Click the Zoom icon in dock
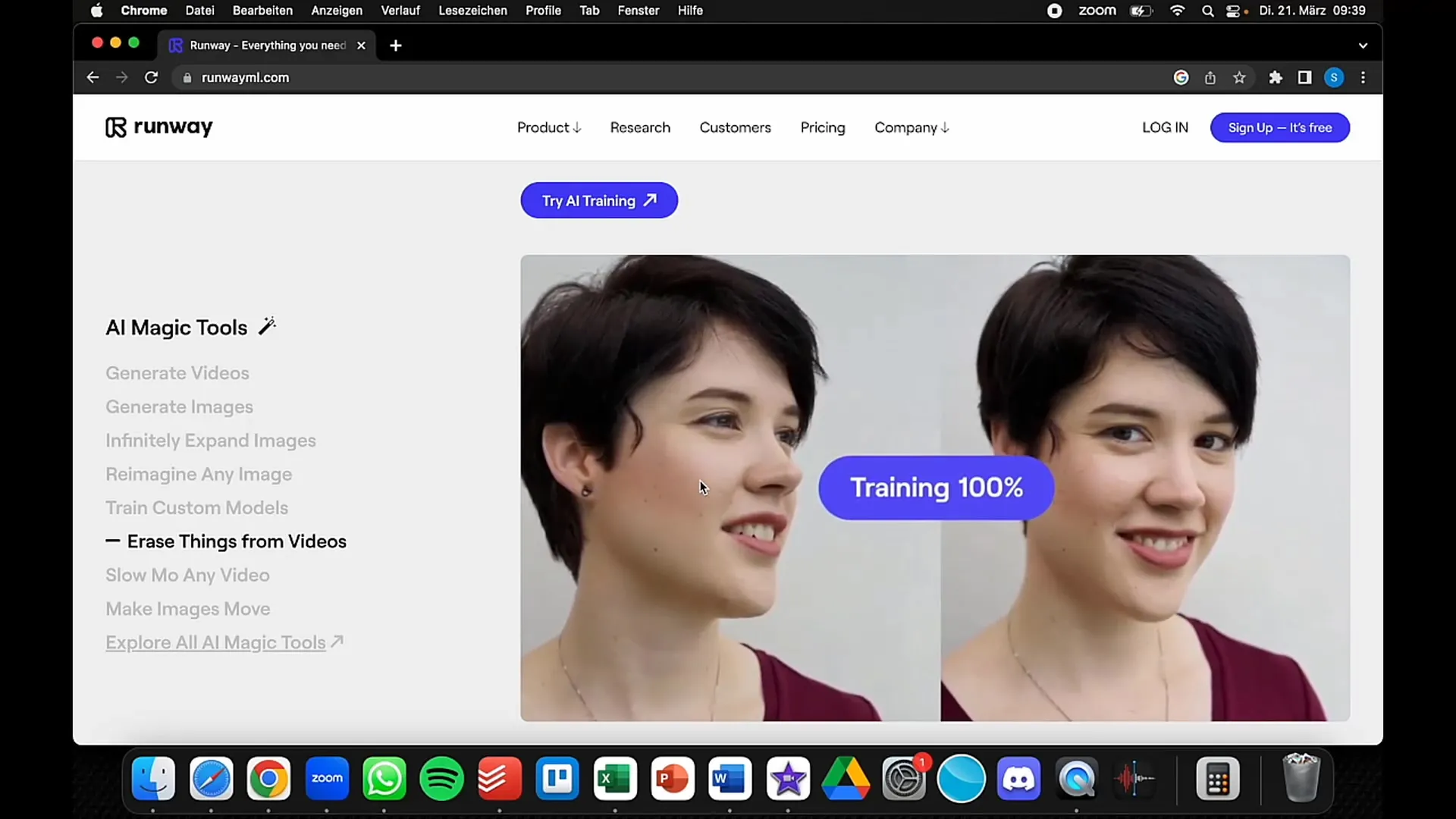 point(327,778)
